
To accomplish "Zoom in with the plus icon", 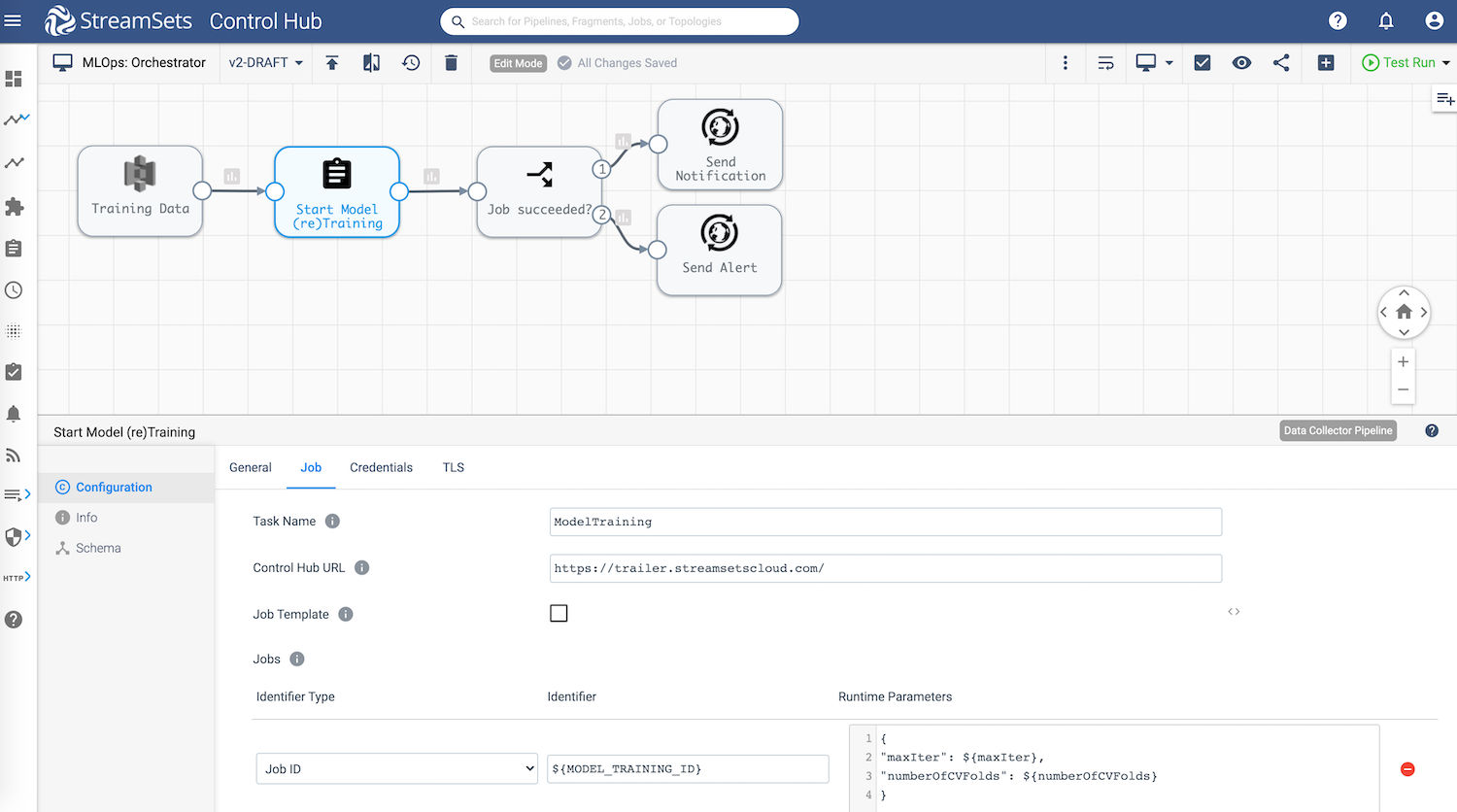I will coord(1403,361).
